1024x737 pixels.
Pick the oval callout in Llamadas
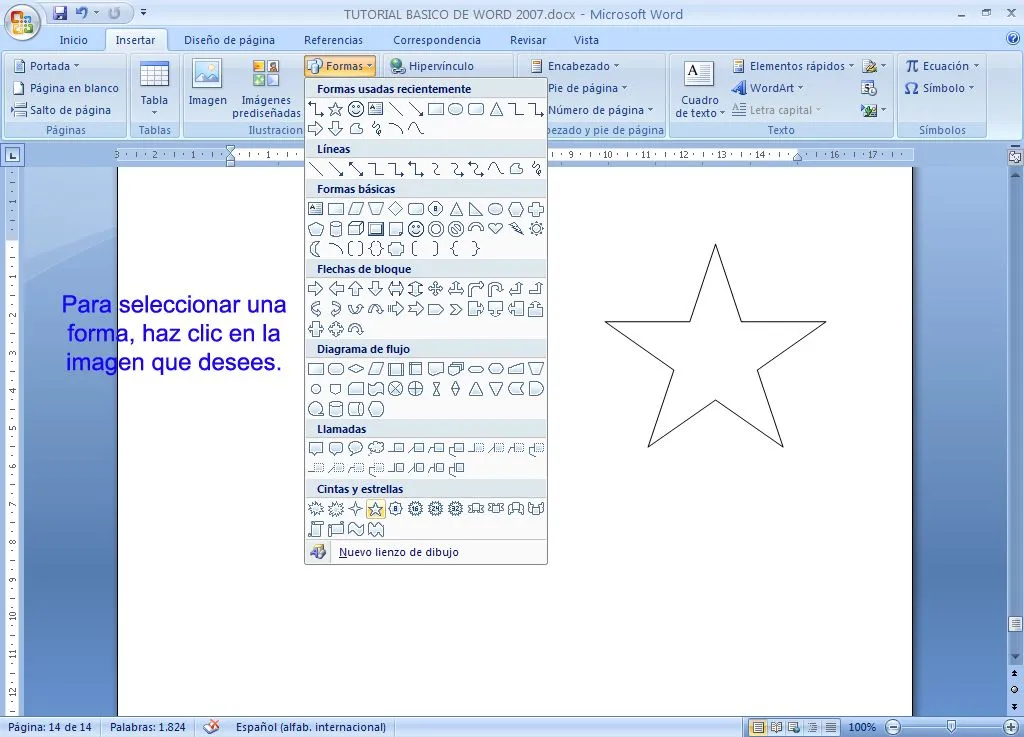pos(356,448)
